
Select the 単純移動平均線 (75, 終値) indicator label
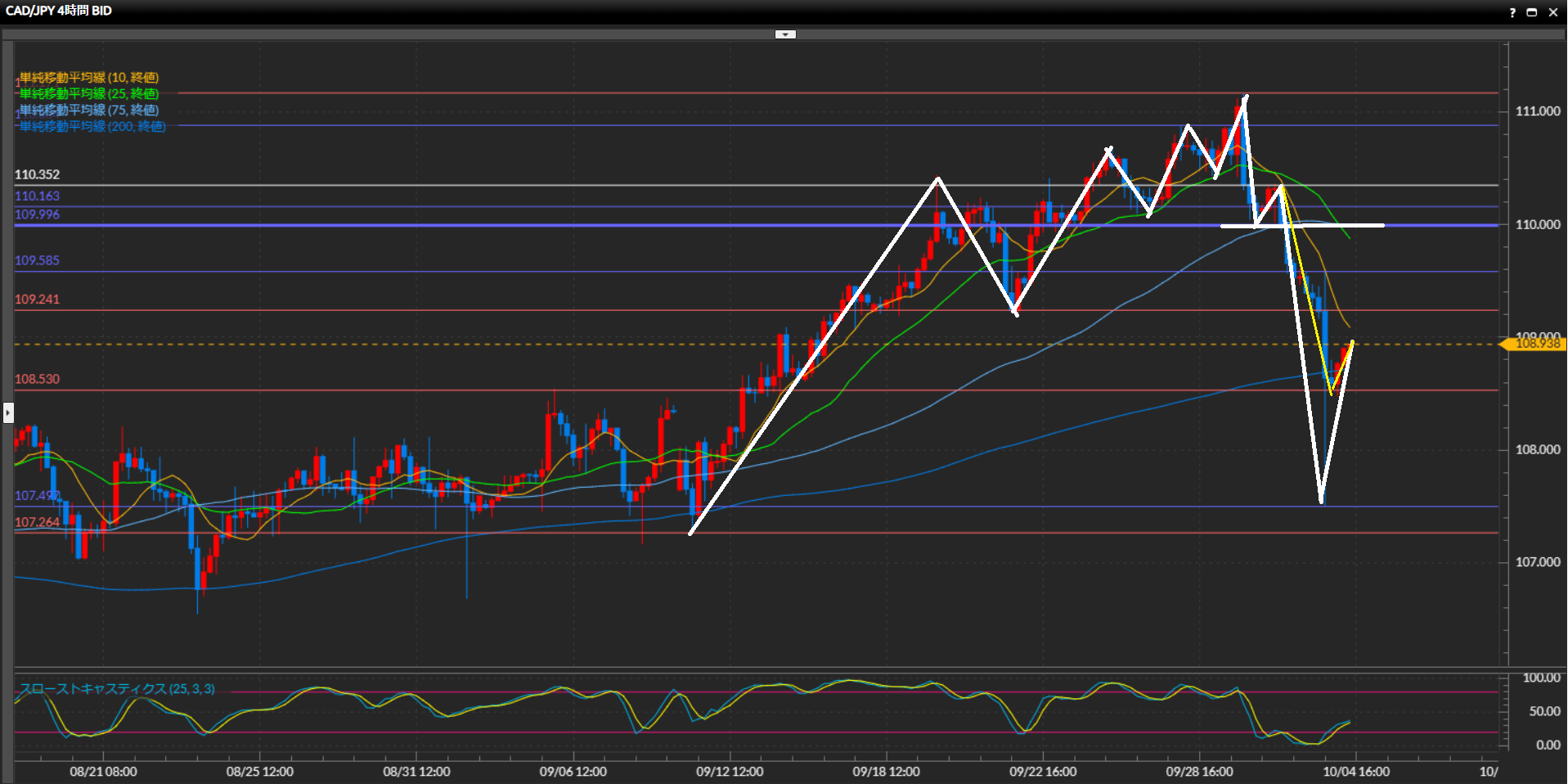click(x=89, y=110)
